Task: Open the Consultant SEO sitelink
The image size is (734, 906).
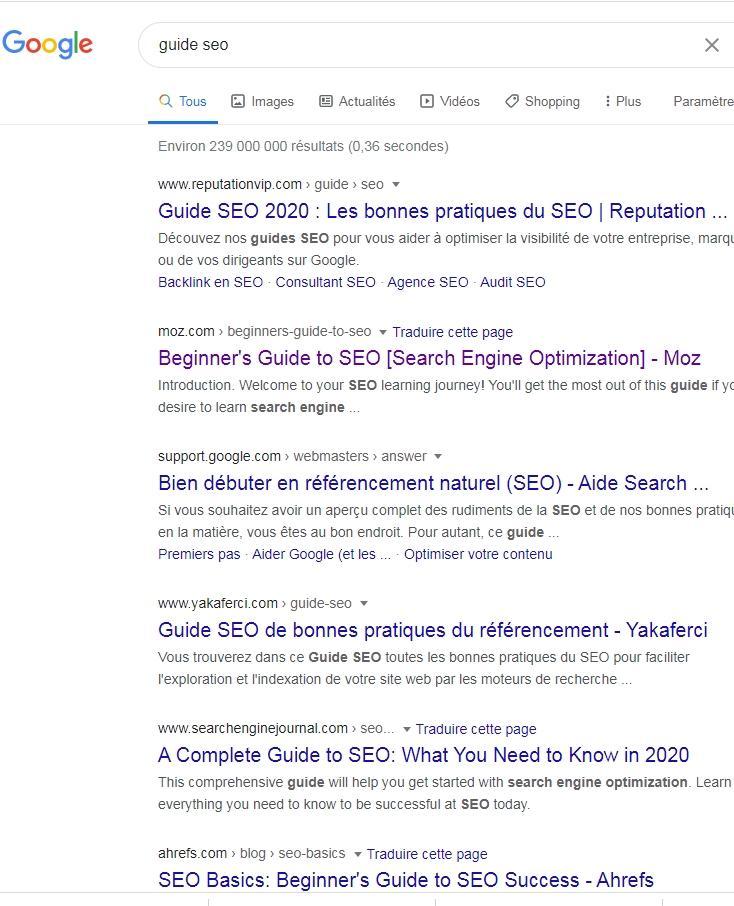Action: coord(325,282)
